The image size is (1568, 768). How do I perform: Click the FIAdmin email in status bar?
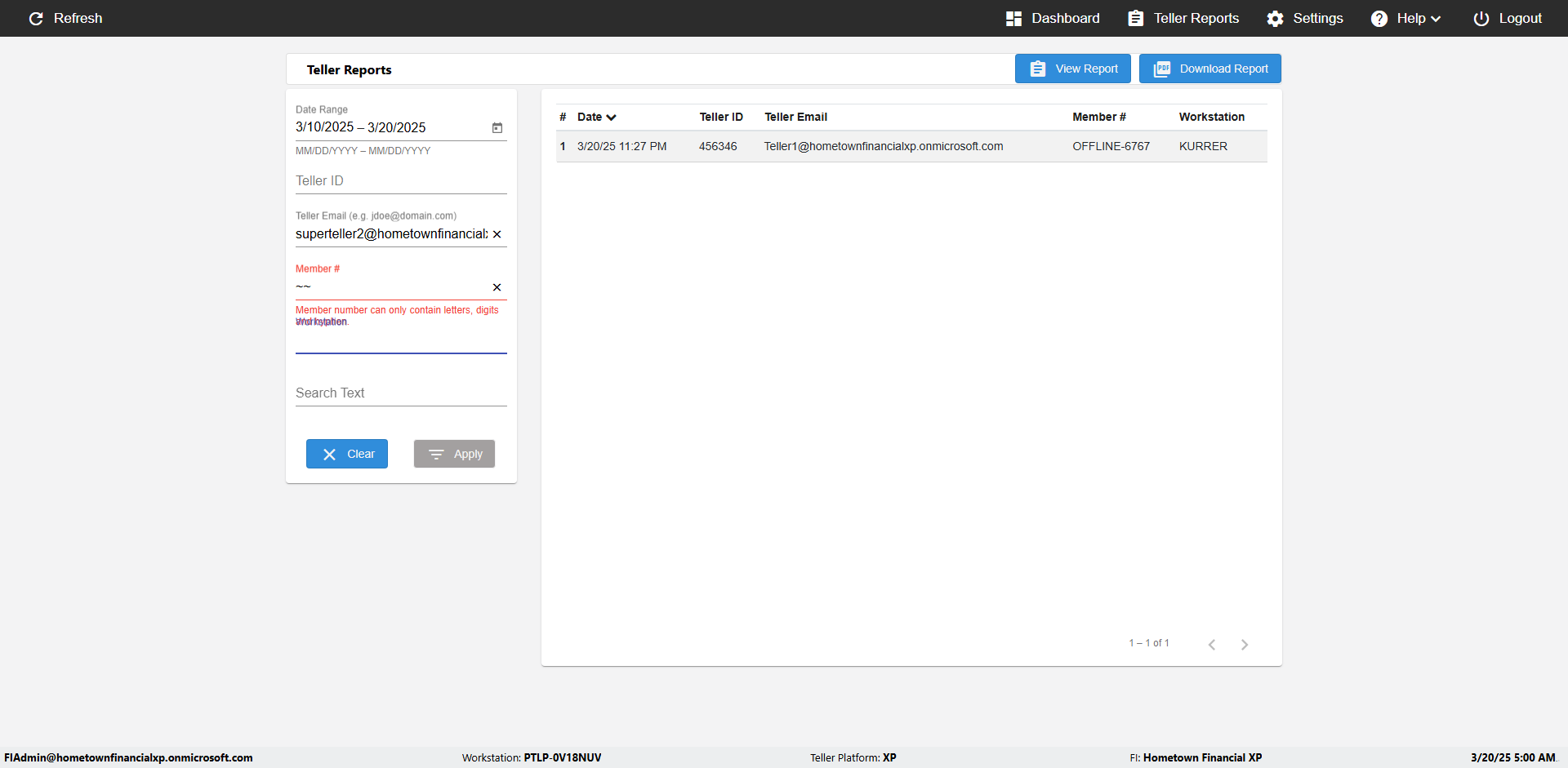pyautogui.click(x=128, y=758)
